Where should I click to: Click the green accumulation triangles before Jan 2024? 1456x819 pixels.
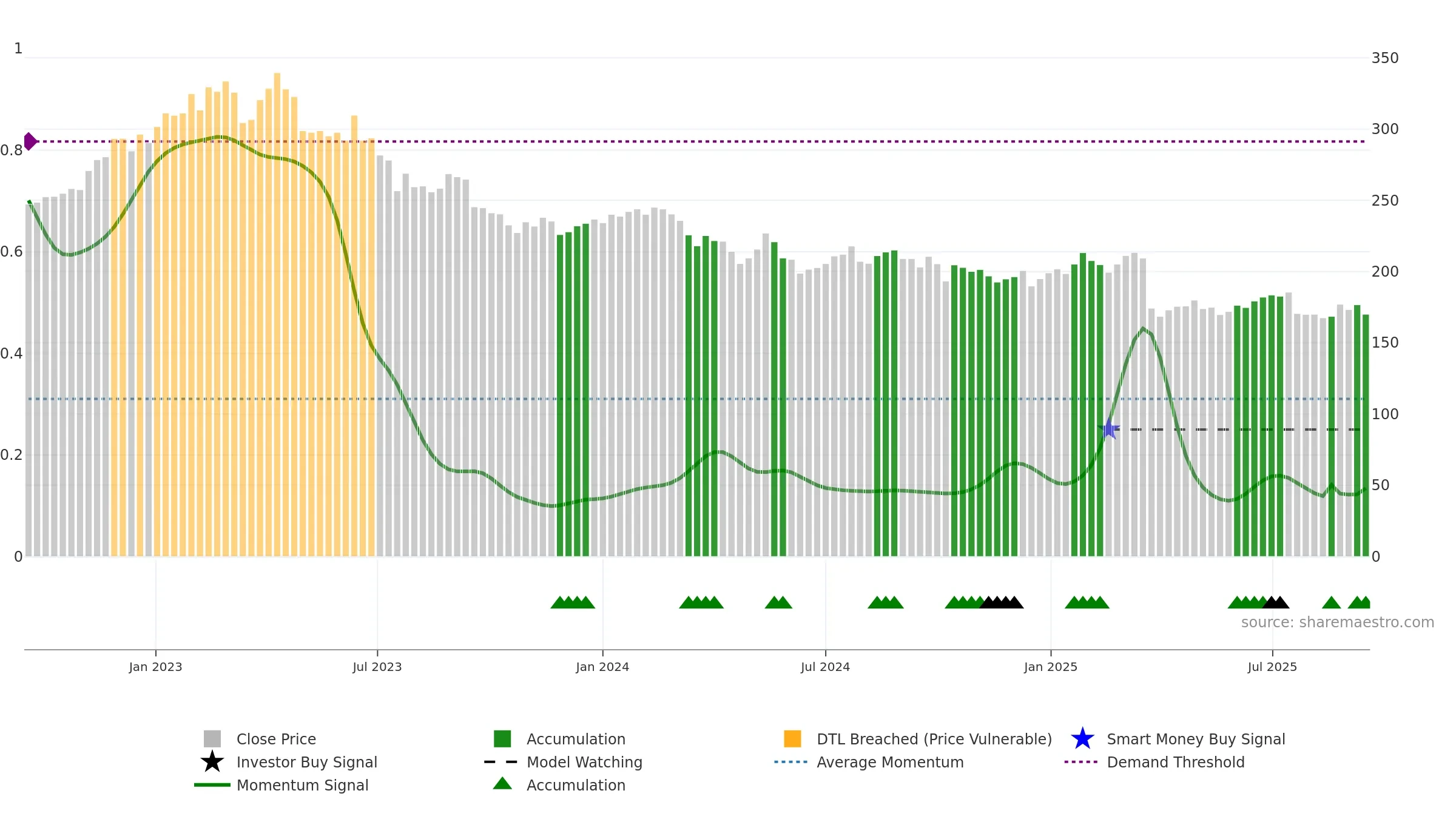click(573, 602)
